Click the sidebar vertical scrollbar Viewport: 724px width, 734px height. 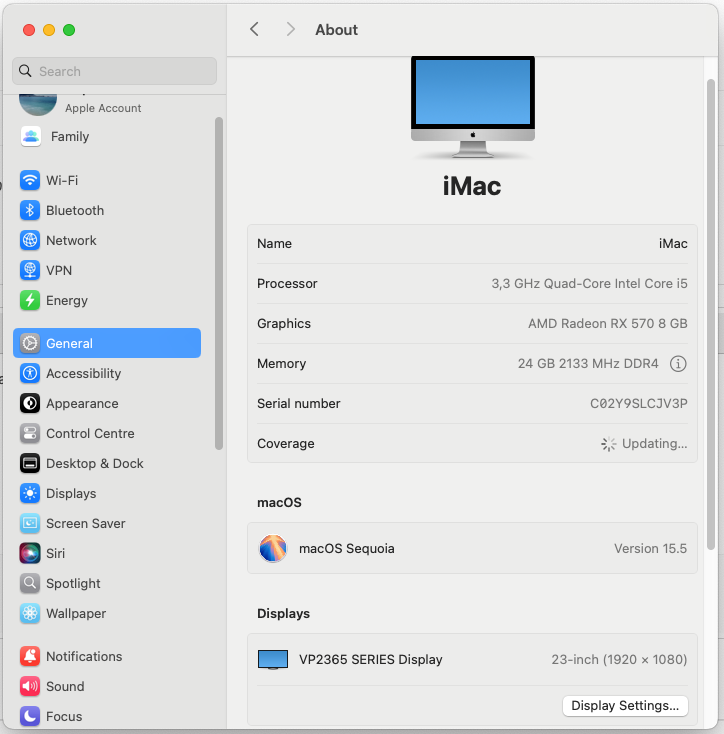click(x=219, y=284)
